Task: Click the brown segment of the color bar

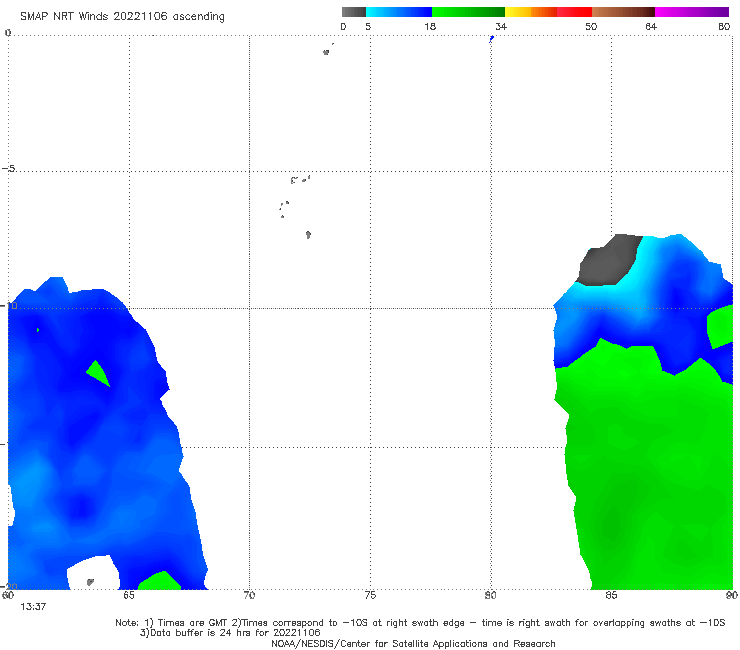Action: click(x=623, y=12)
